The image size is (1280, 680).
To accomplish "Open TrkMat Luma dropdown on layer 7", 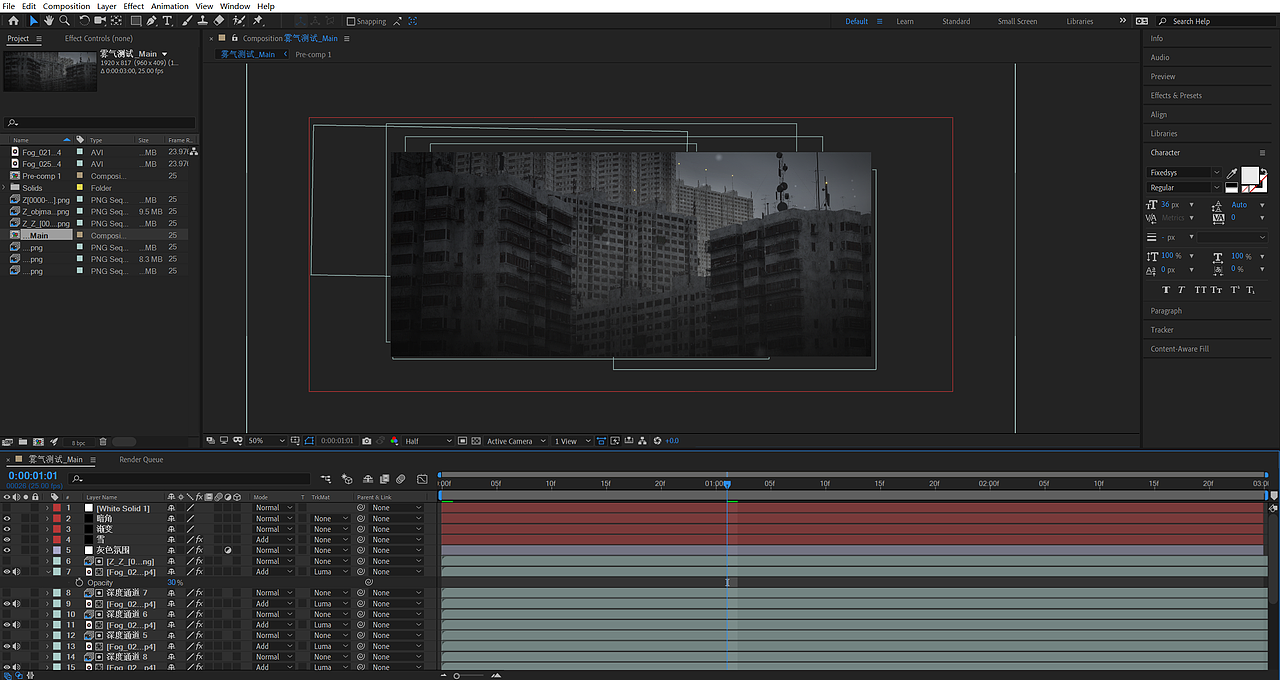I will [330, 572].
